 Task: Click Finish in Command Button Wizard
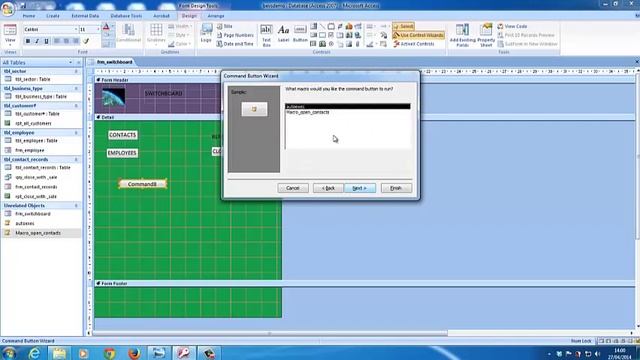pos(396,188)
